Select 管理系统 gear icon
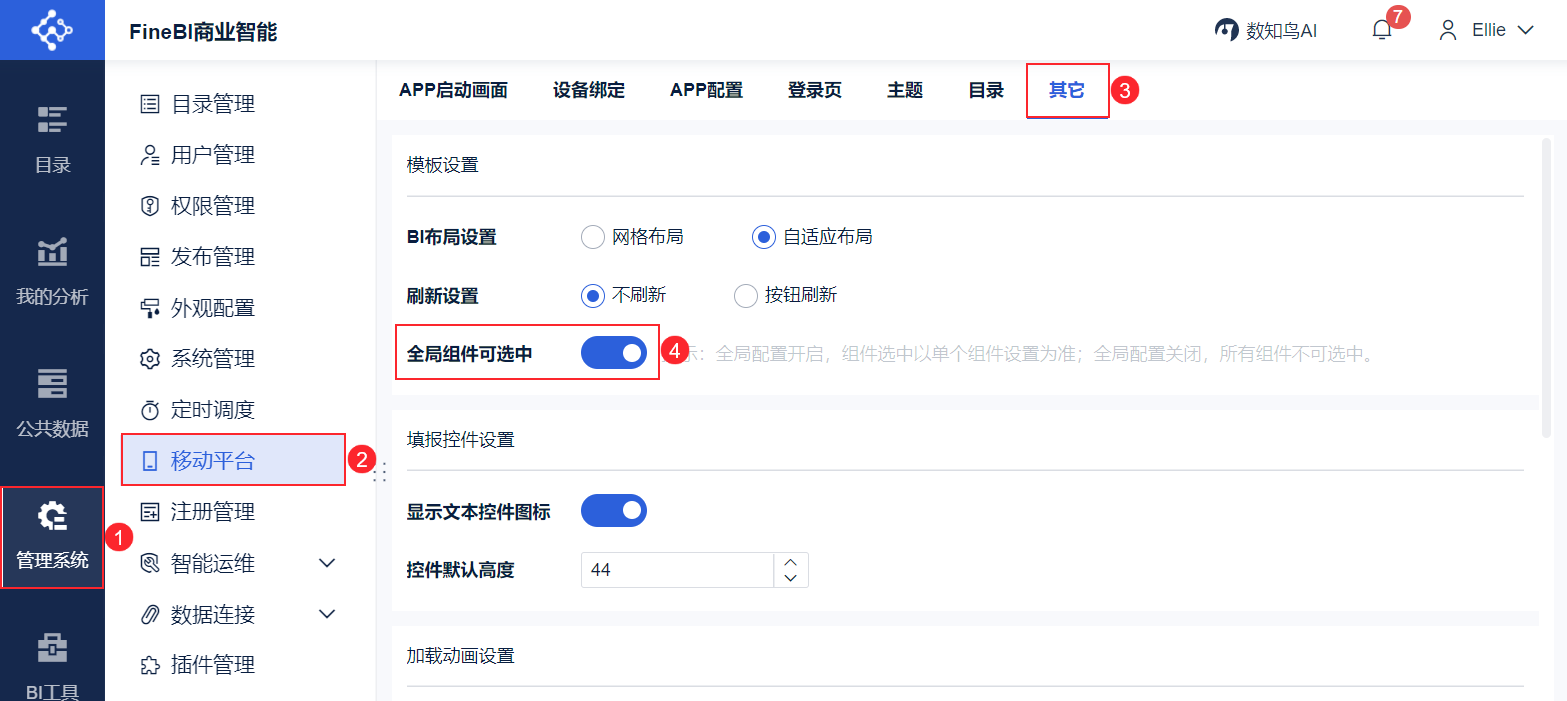This screenshot has height=701, width=1567. (x=52, y=516)
